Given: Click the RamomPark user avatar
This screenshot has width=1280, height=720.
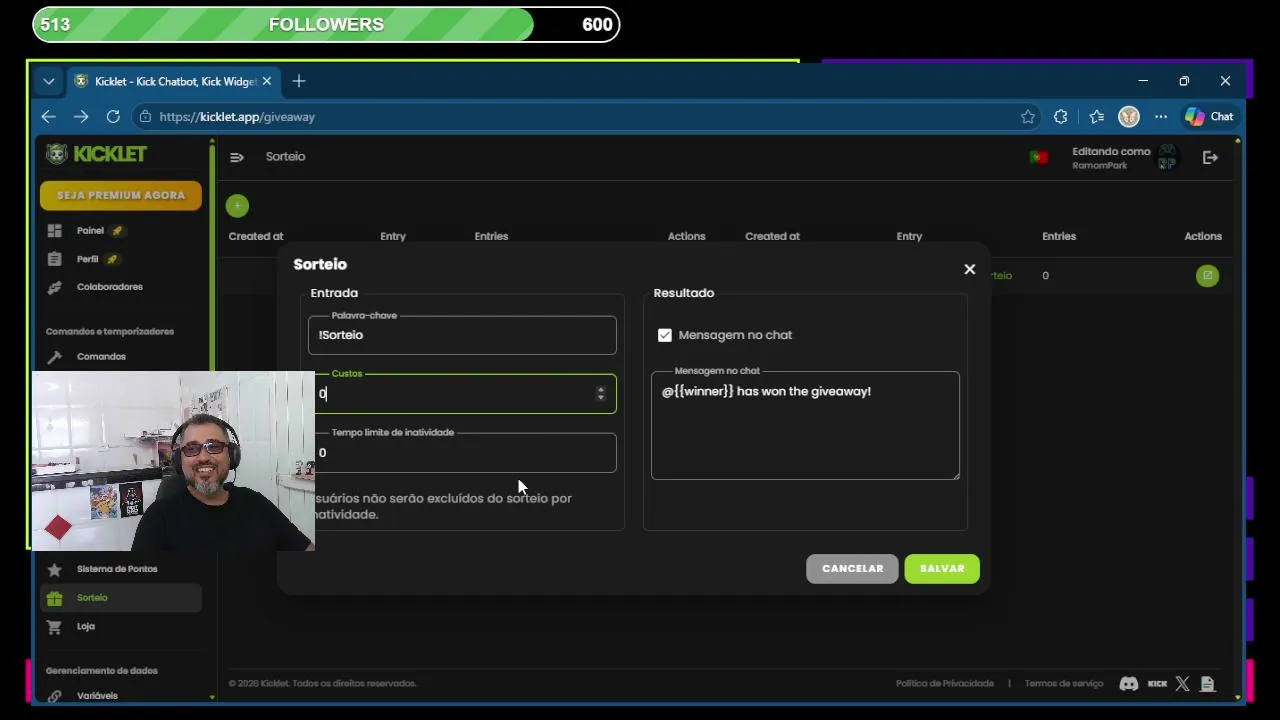Looking at the screenshot, I should [1167, 157].
